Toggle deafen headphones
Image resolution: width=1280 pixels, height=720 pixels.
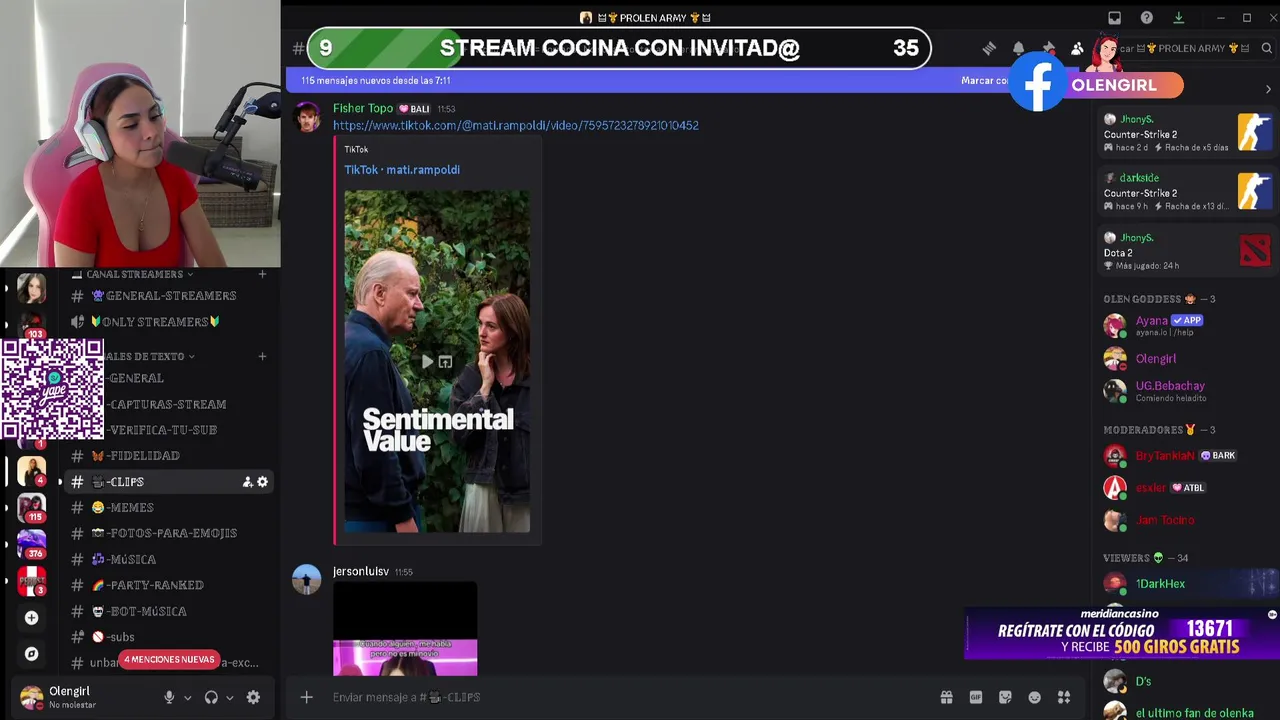pyautogui.click(x=211, y=697)
